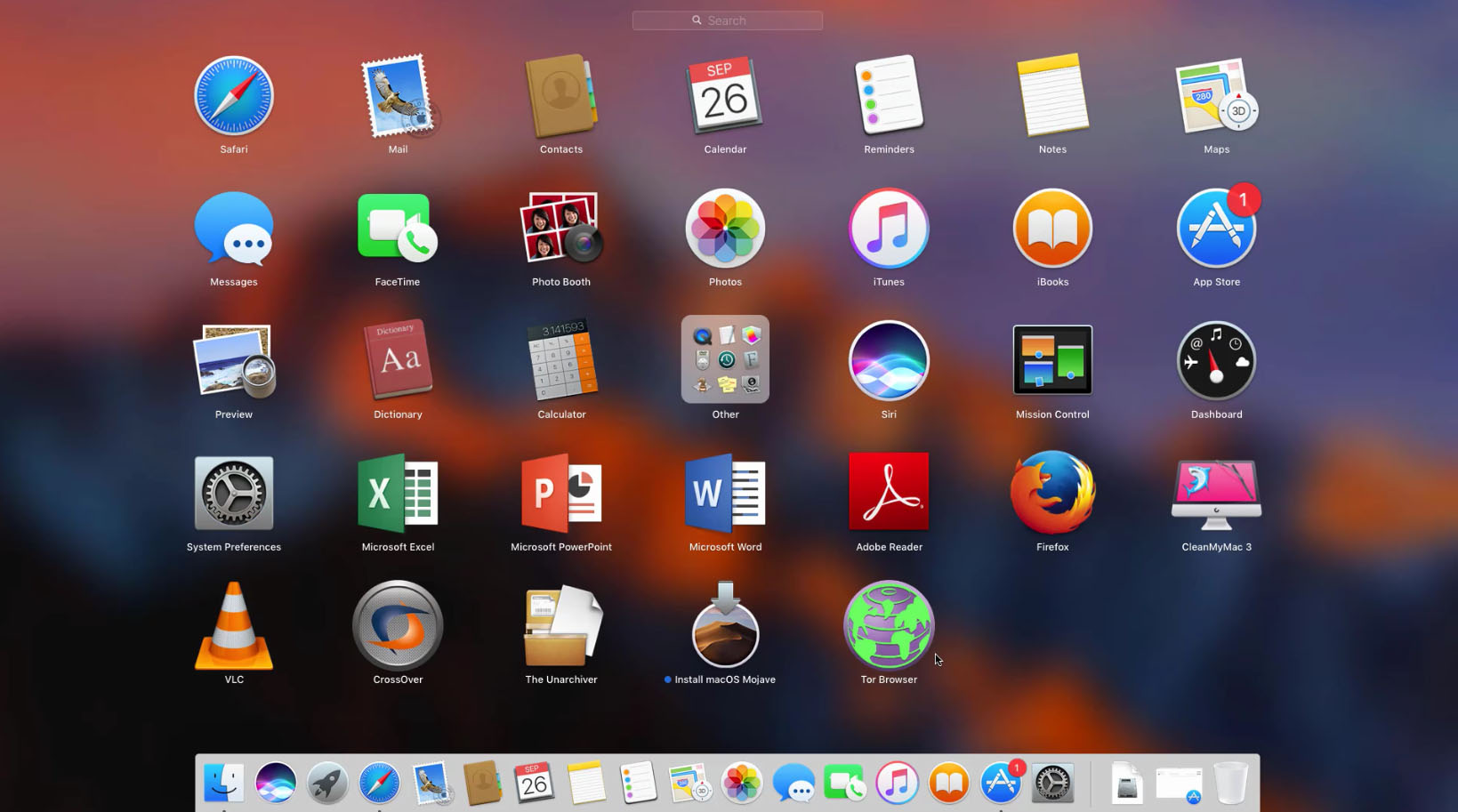This screenshot has width=1458, height=812.
Task: Open Install macOS Mojave
Action: click(725, 626)
